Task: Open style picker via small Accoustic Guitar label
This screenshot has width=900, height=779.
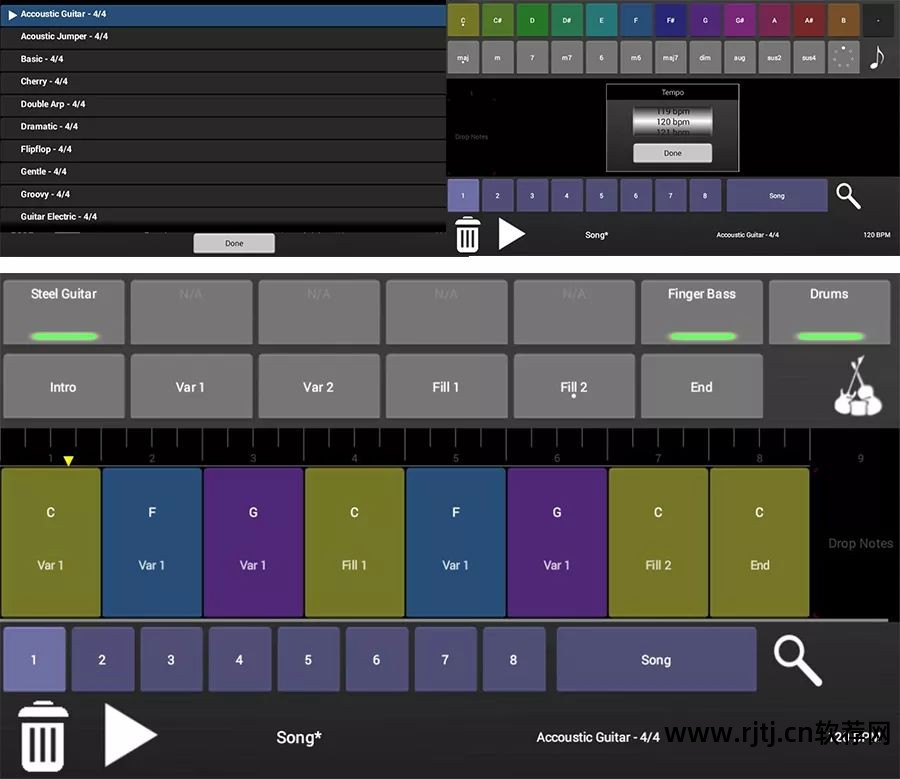Action: [747, 235]
